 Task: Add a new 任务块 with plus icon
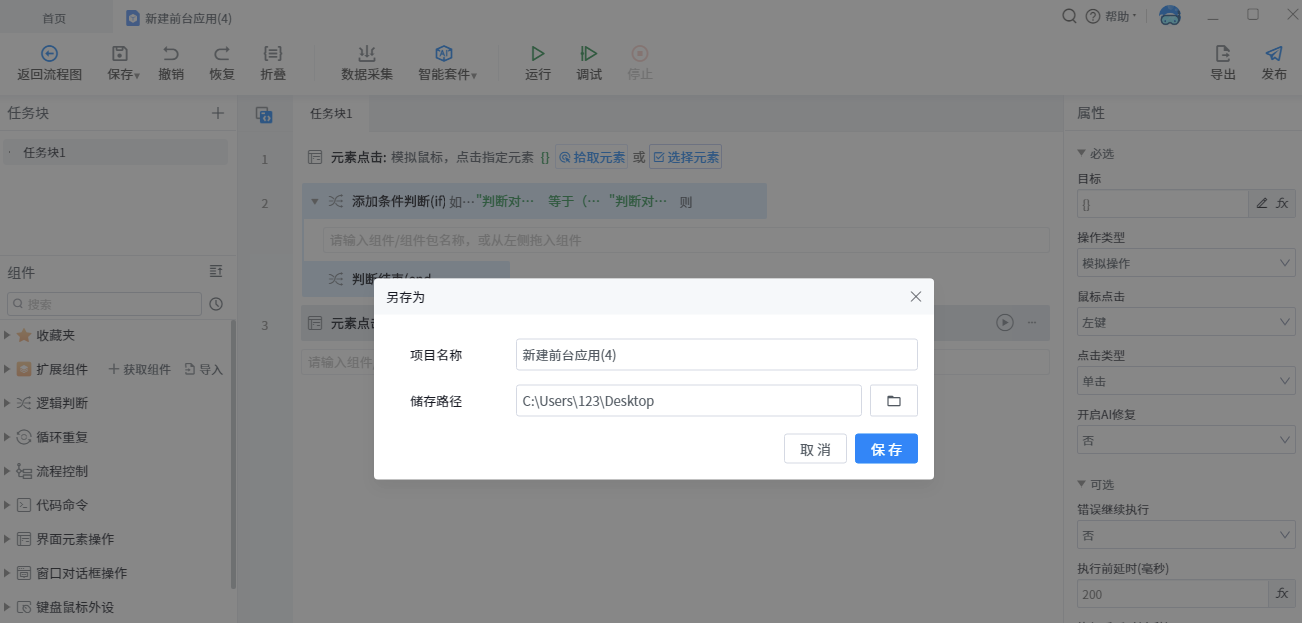pyautogui.click(x=218, y=113)
